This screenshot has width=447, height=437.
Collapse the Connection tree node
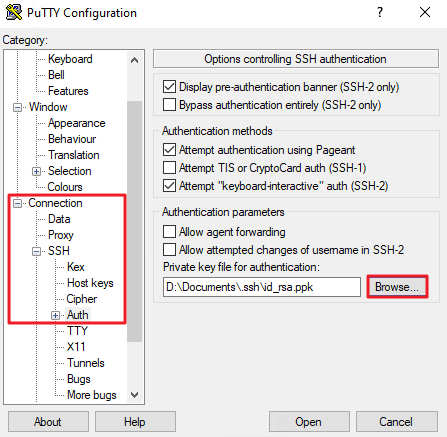(17, 203)
